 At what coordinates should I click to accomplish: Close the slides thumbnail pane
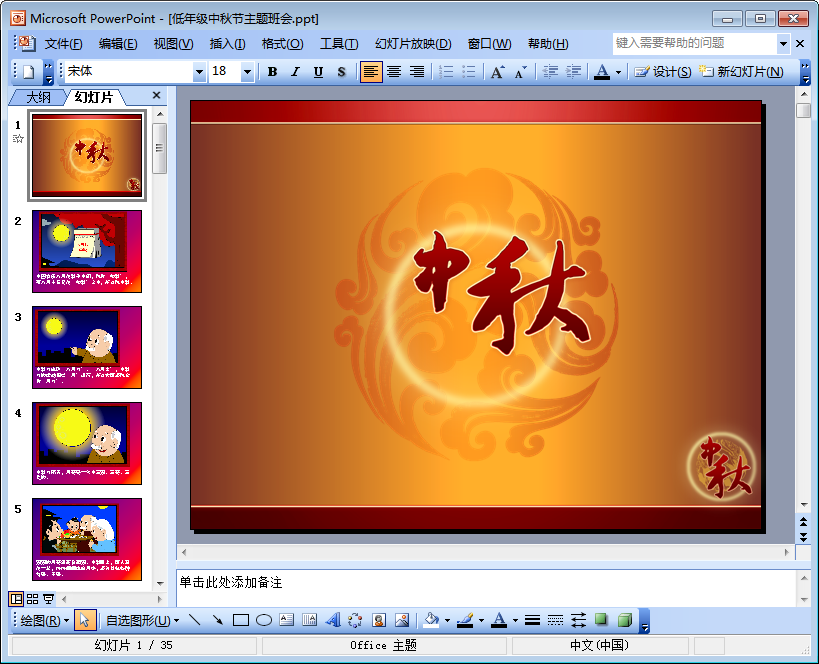click(x=156, y=95)
